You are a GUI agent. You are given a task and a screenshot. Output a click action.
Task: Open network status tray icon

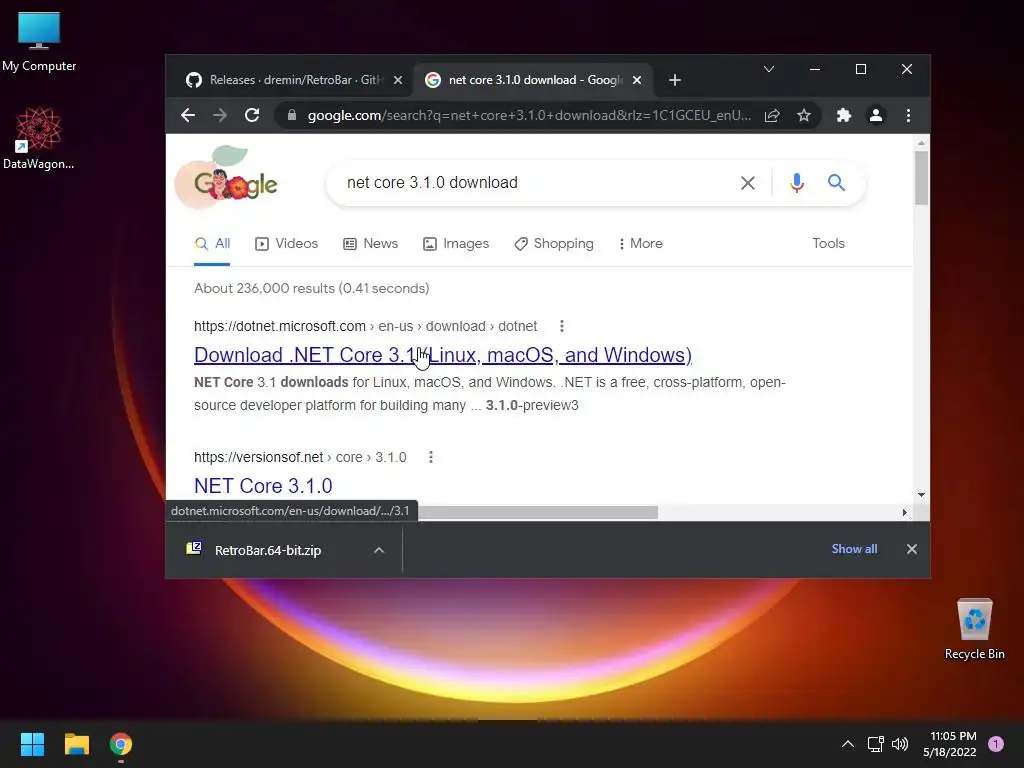[876, 744]
